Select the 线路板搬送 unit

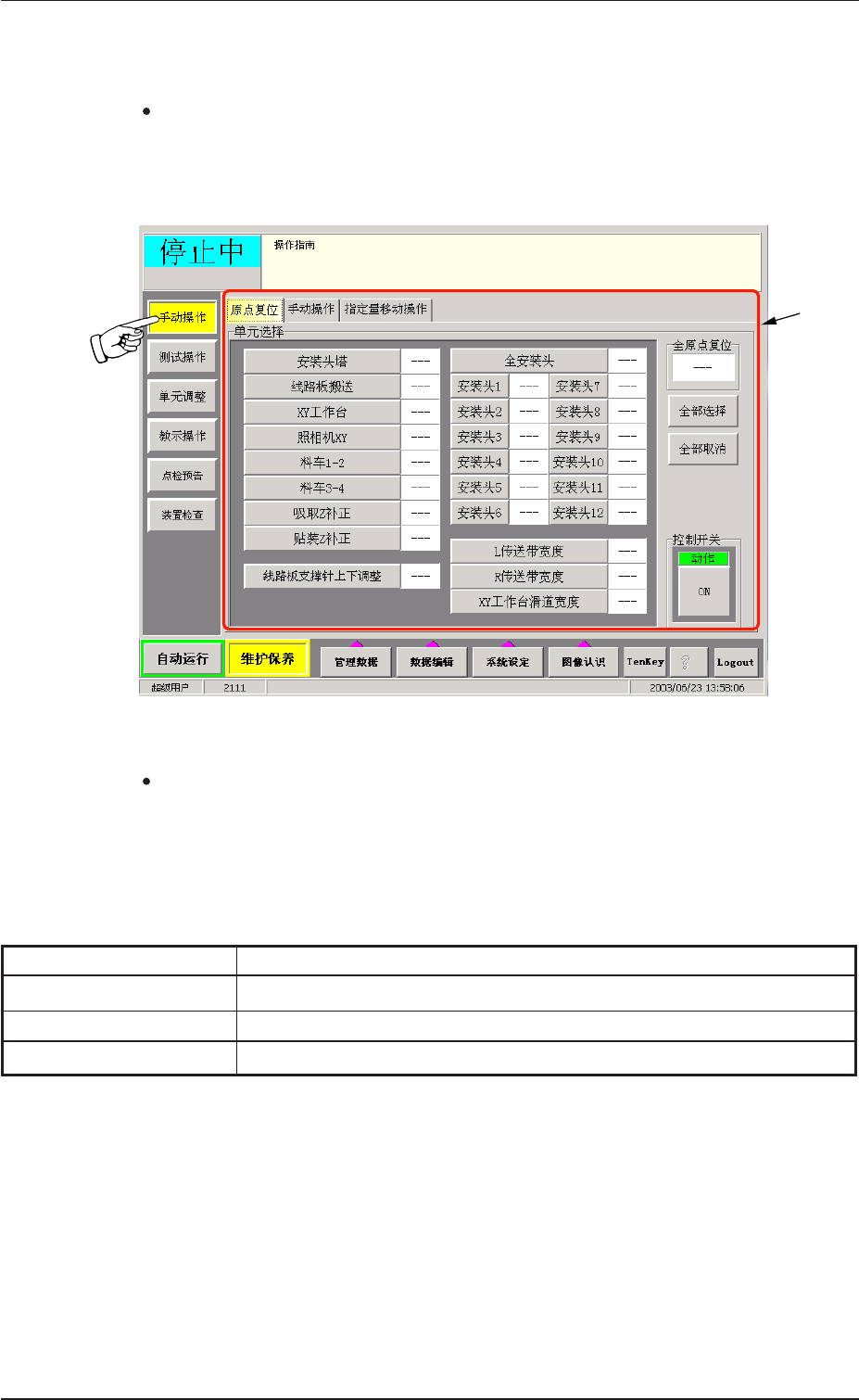point(322,387)
